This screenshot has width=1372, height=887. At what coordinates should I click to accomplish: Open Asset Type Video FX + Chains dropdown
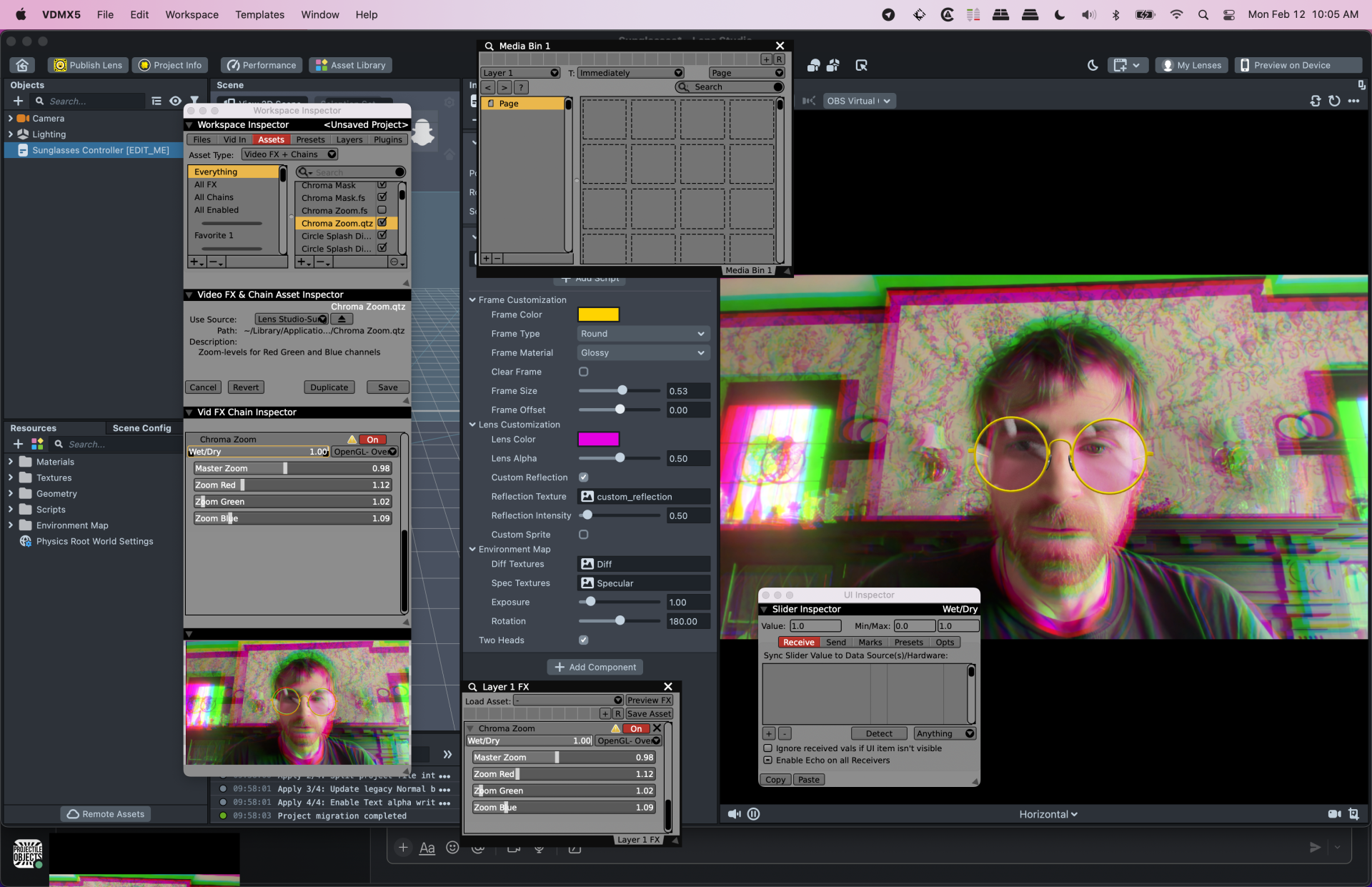click(x=289, y=154)
